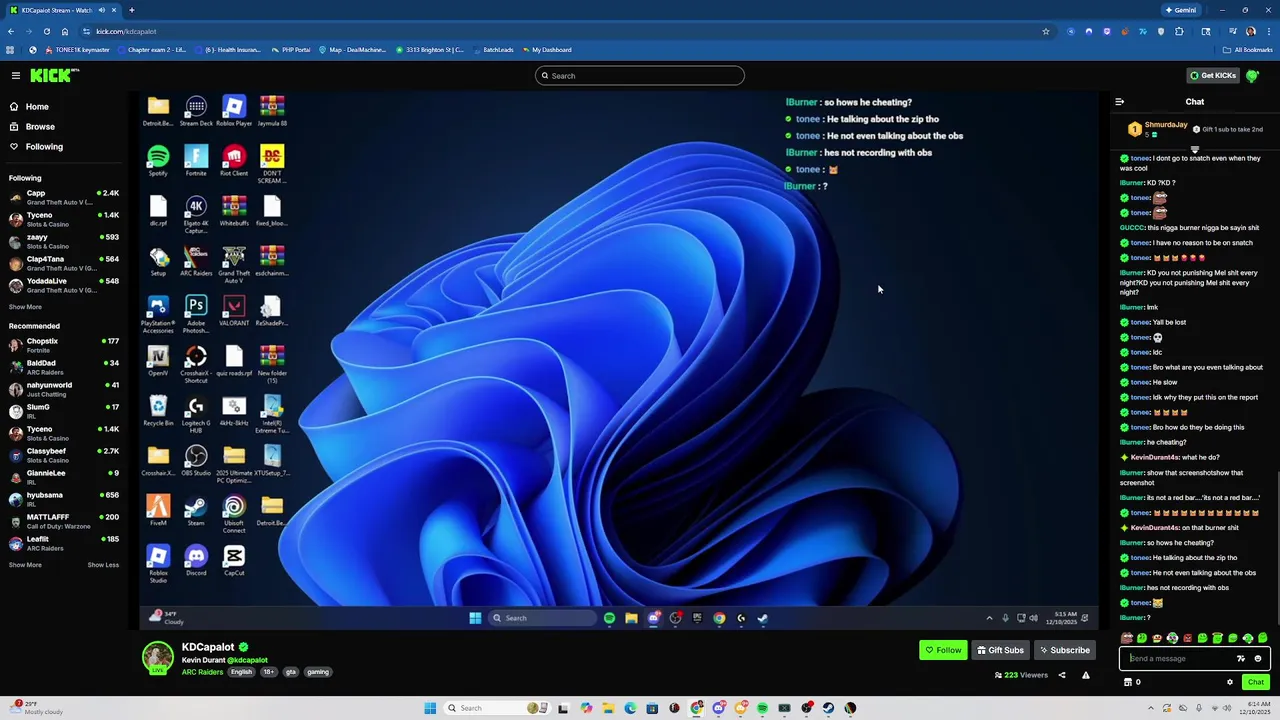Click the first quick emote above chat input
This screenshot has height=720, width=1280.
coord(1127,638)
